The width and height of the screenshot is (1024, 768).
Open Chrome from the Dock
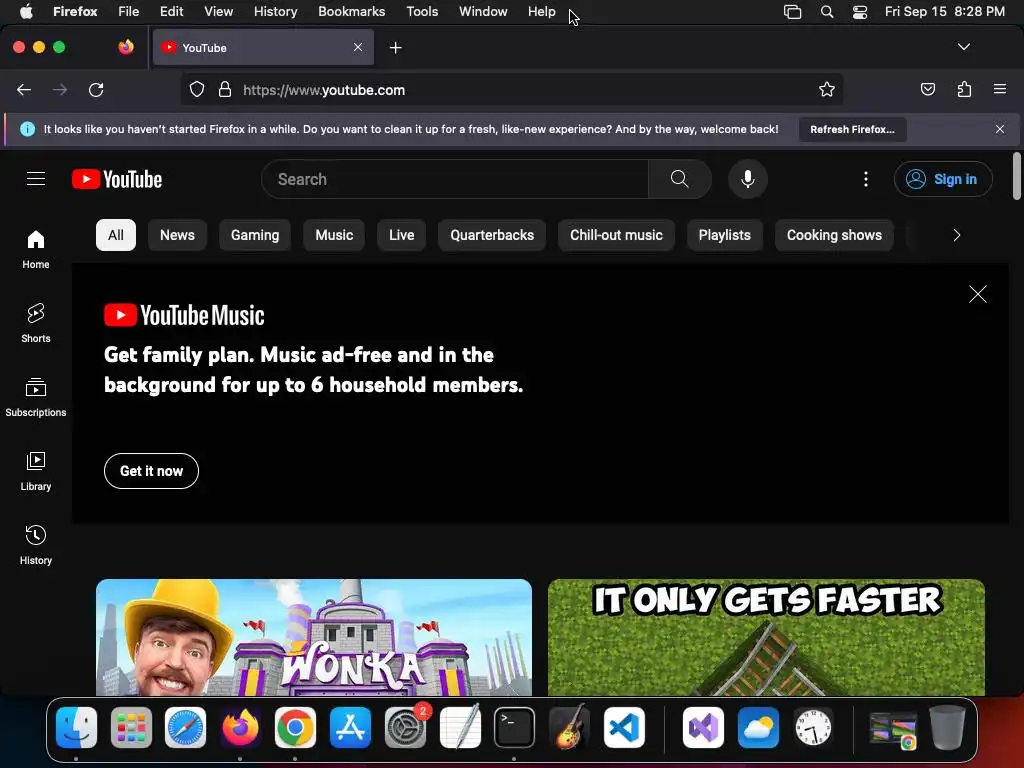click(x=295, y=728)
